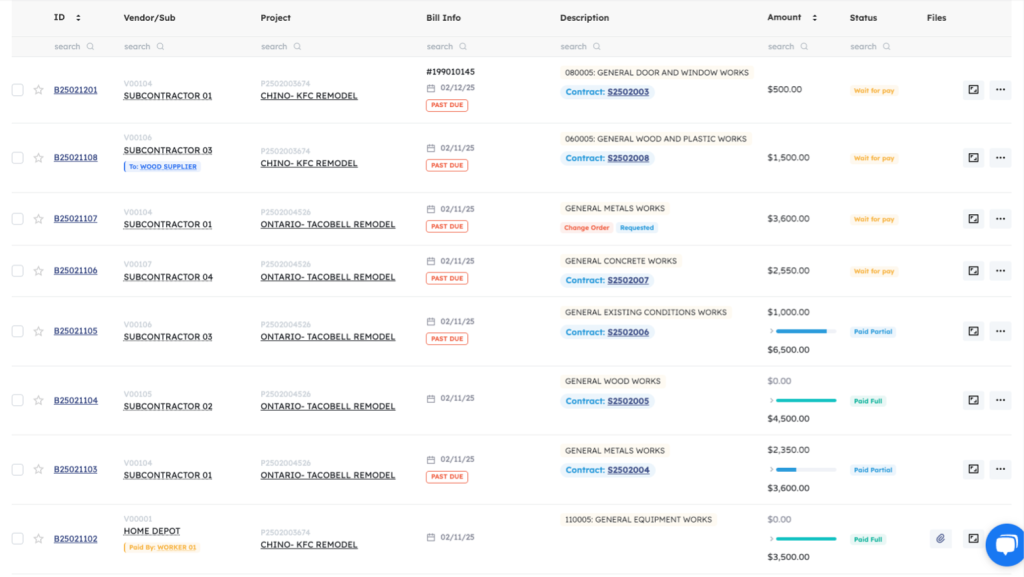1024x577 pixels.
Task: Open CHINO- KFC REMODEL project for B25021201
Action: click(x=309, y=96)
